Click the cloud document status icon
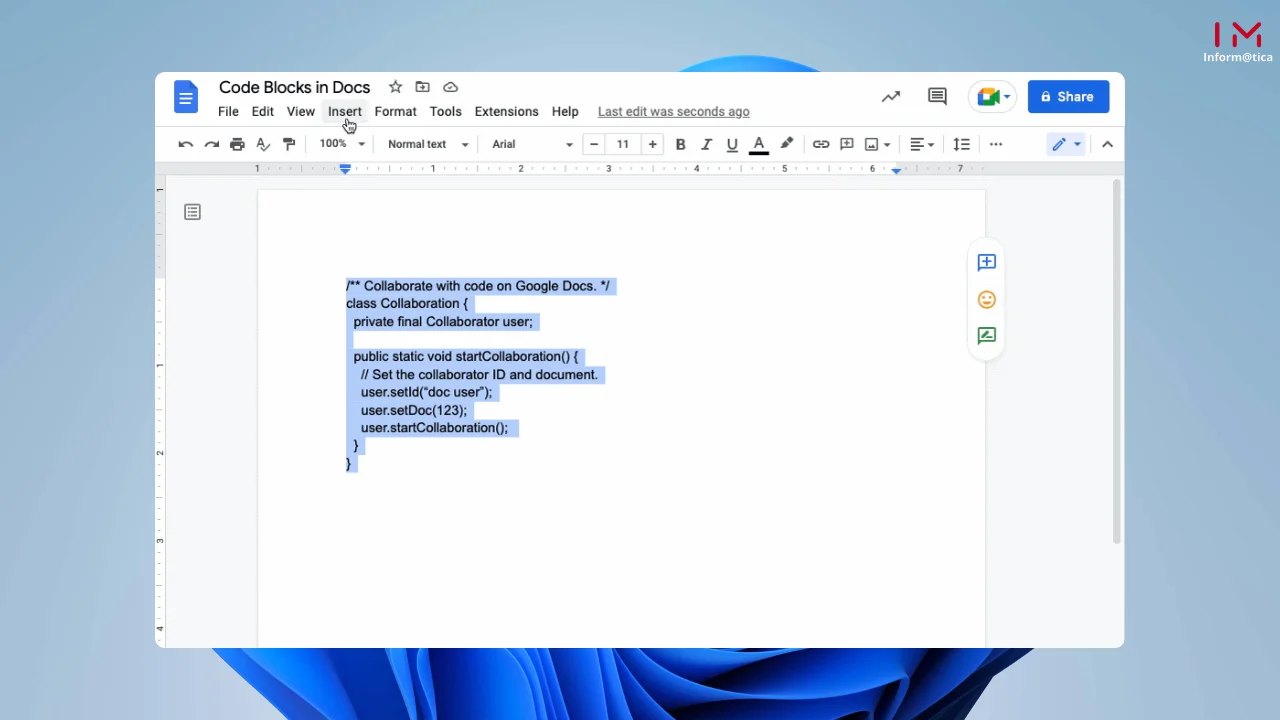 (450, 87)
